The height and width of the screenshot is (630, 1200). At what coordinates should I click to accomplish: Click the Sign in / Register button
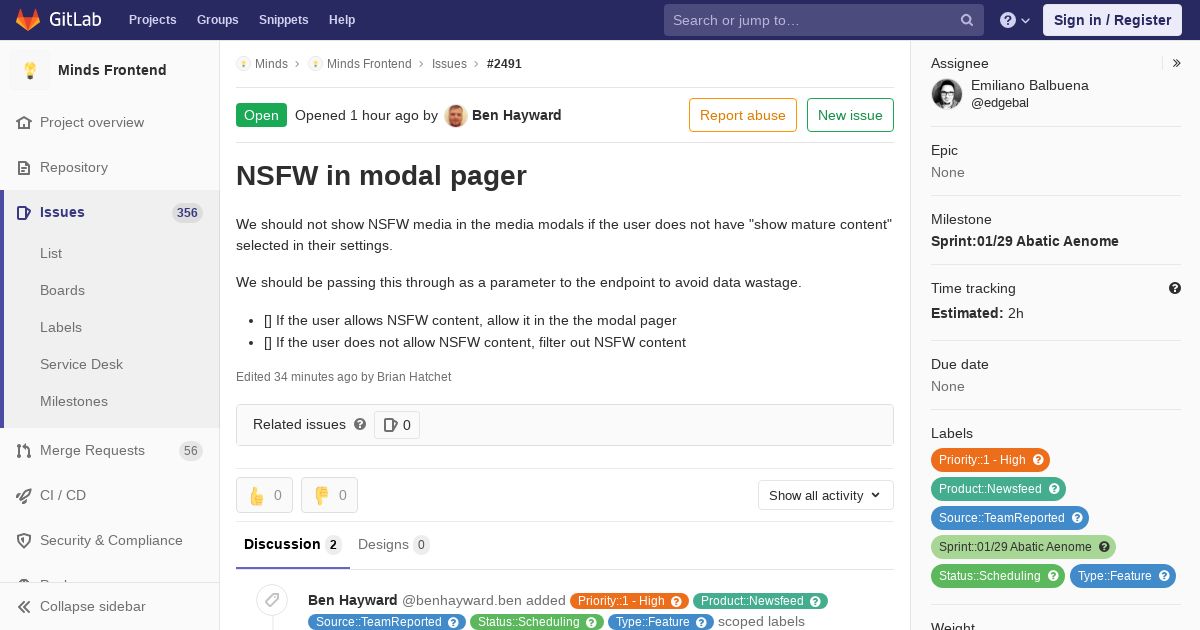1112,20
